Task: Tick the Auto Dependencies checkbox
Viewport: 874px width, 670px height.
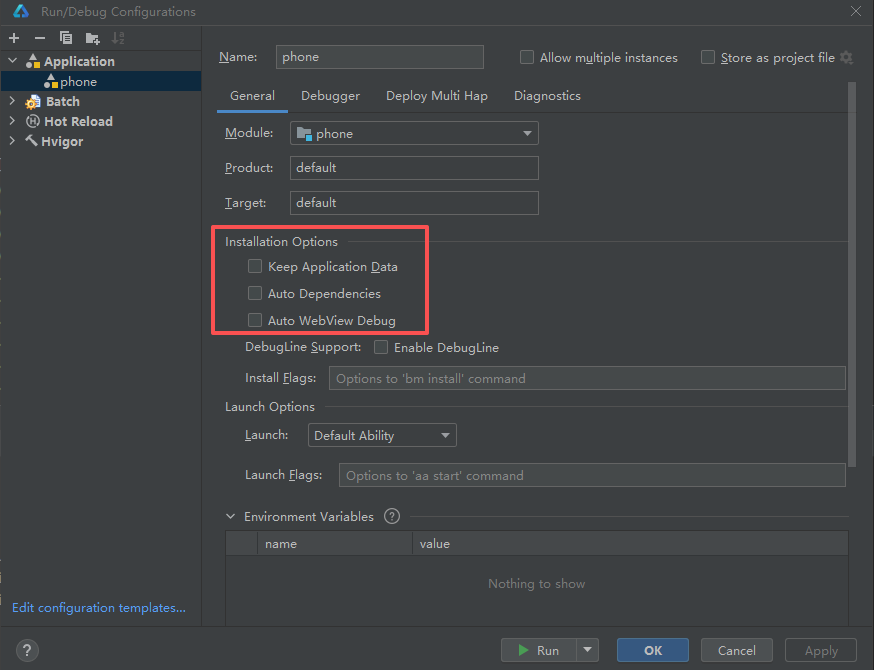Action: point(255,294)
